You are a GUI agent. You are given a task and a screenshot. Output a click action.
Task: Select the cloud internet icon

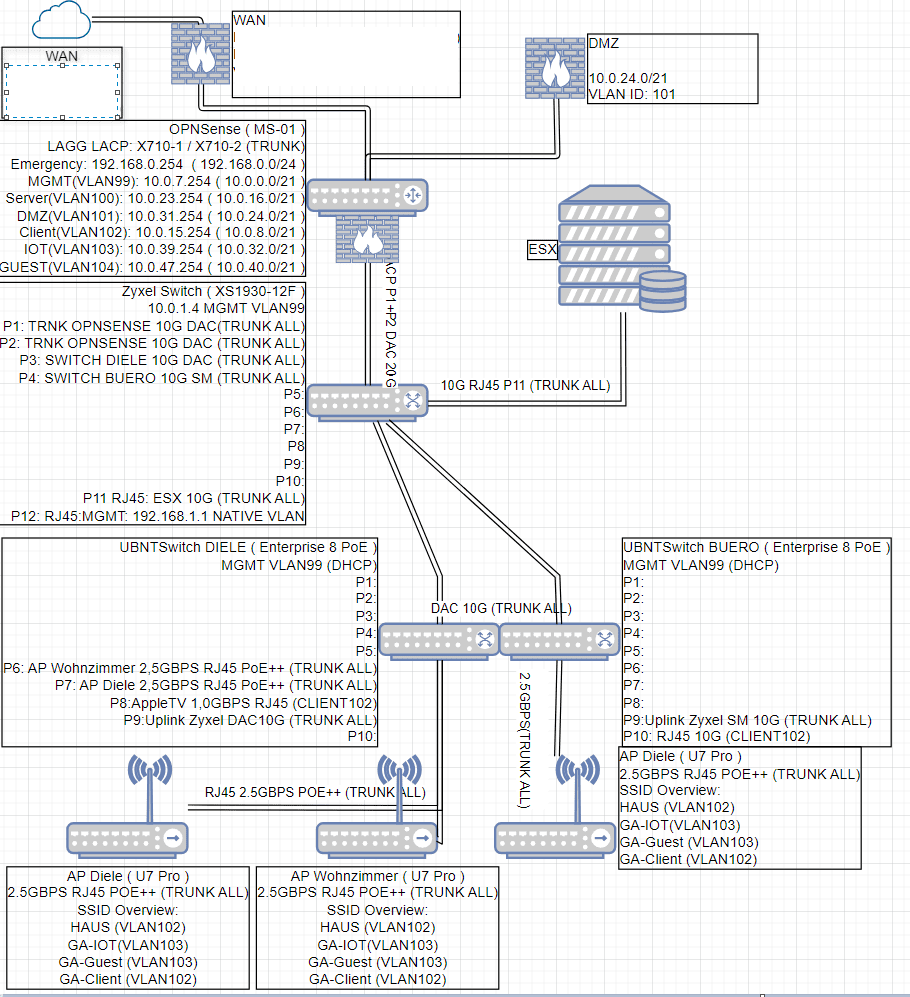[61, 20]
